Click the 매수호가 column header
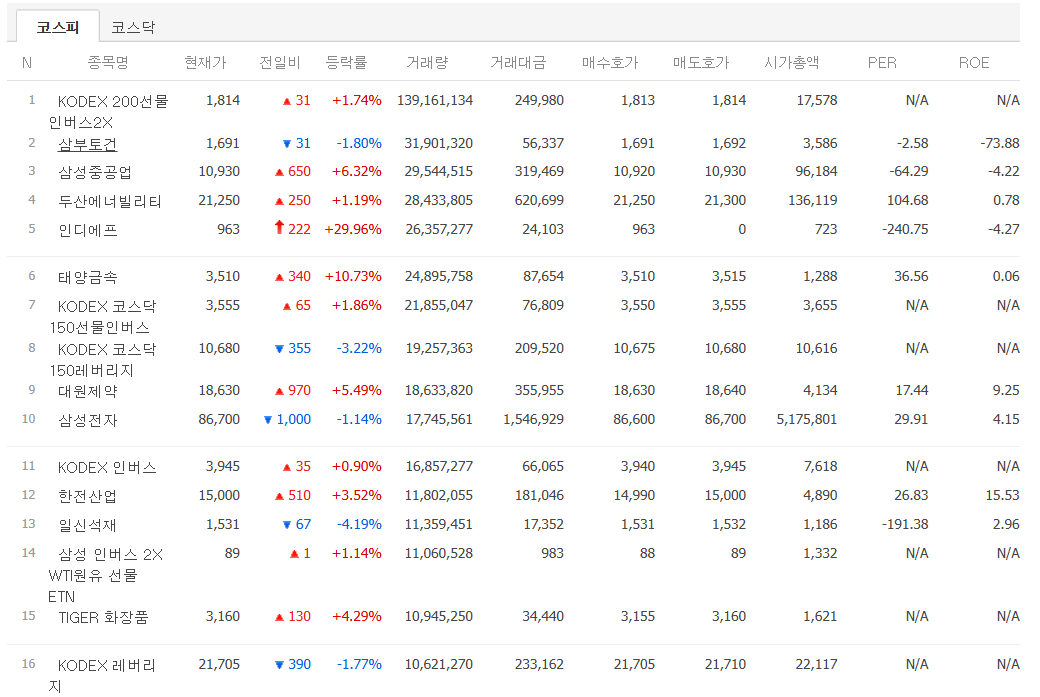Screen dimensions: 1040x697 tap(610, 62)
